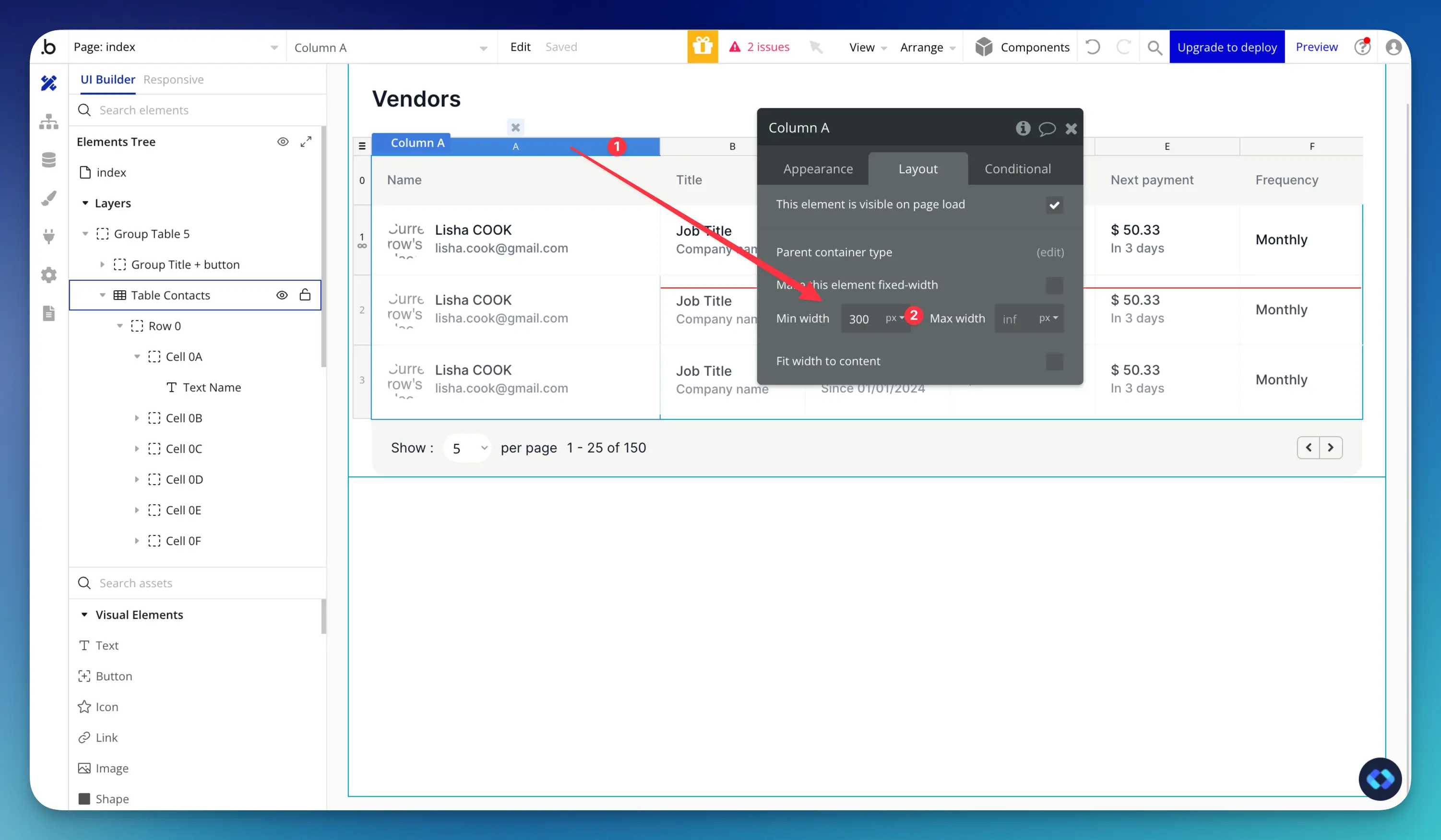Collapse Row 0 tree node
The height and width of the screenshot is (840, 1441).
tap(119, 326)
